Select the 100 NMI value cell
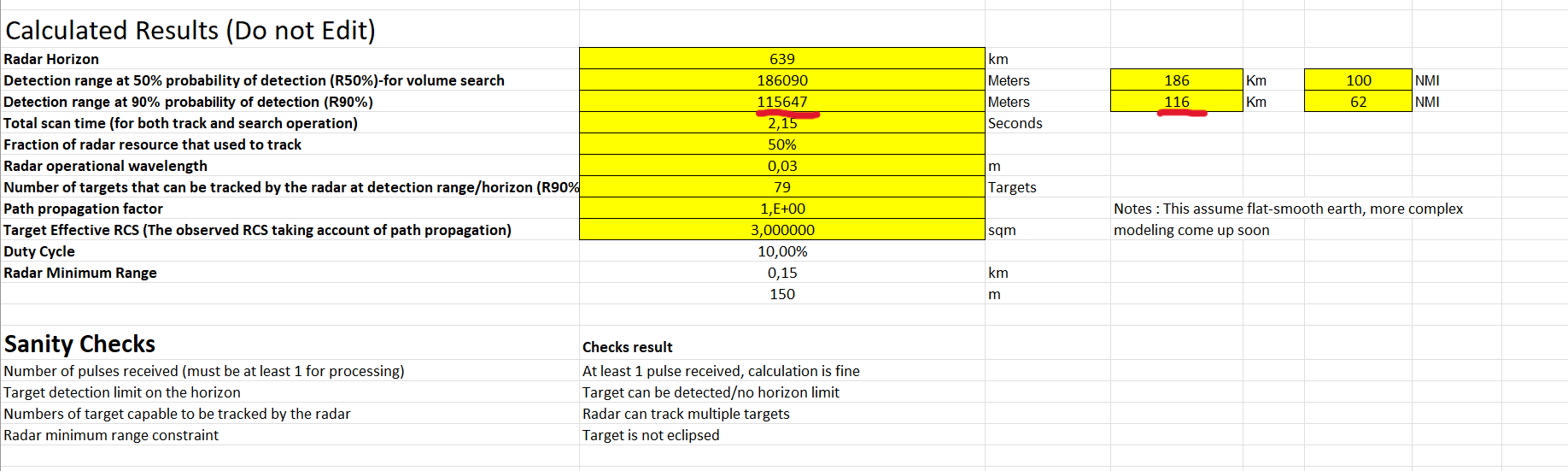1568x471 pixels. click(x=1358, y=80)
